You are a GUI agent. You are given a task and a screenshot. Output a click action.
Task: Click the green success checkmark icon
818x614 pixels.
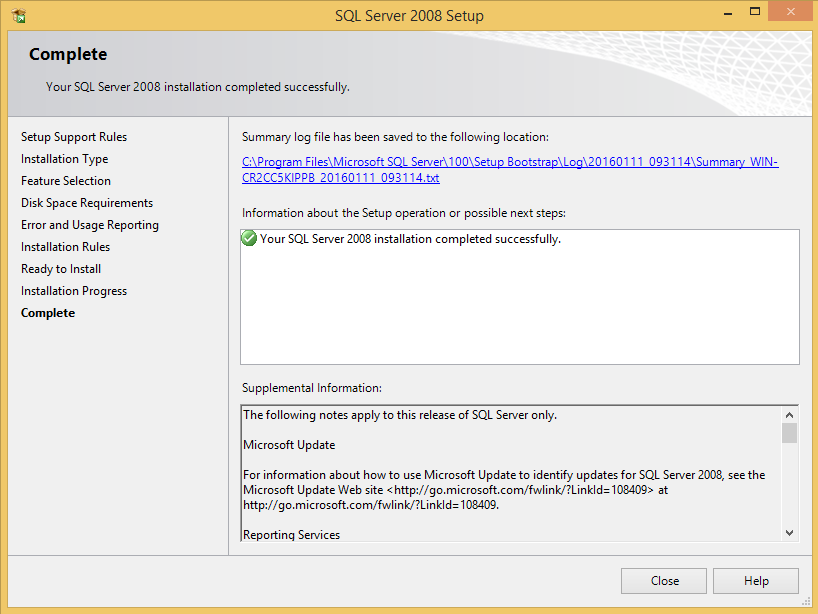click(249, 238)
